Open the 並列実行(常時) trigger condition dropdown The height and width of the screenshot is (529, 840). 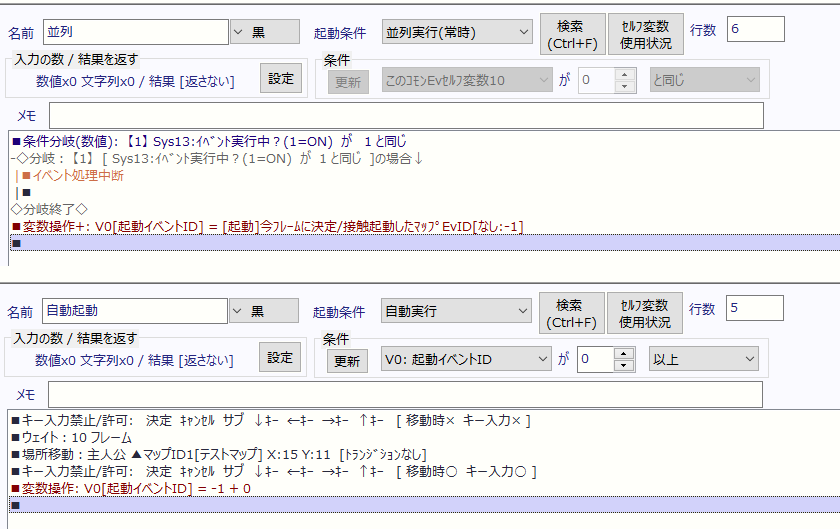tap(457, 32)
